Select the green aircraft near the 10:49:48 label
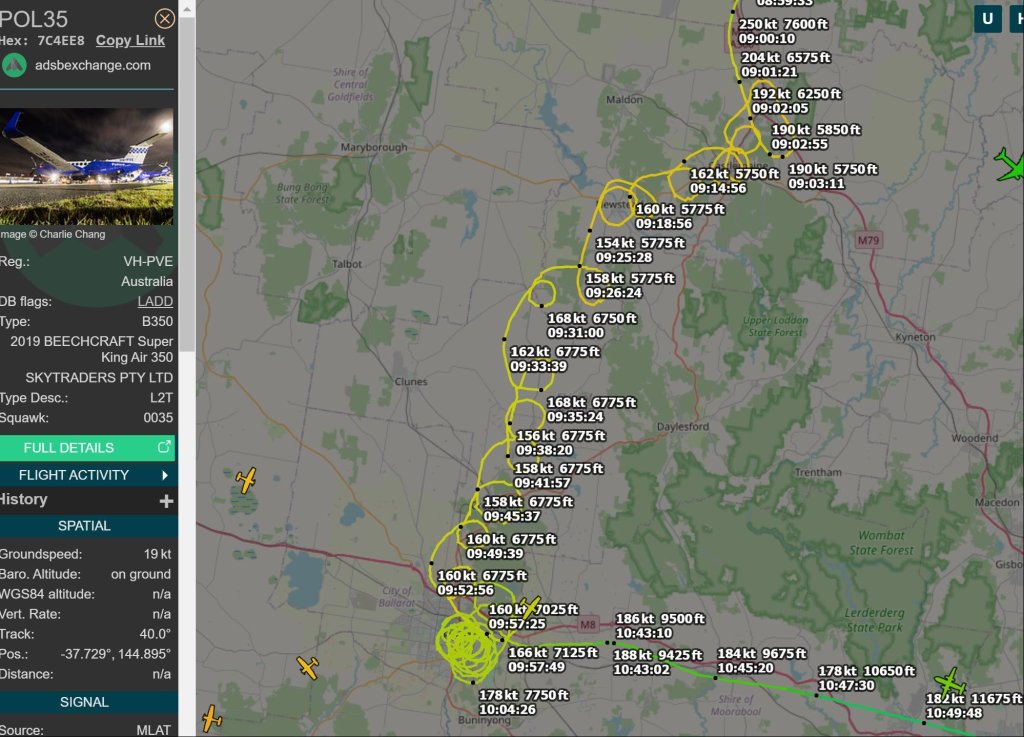 tap(949, 682)
